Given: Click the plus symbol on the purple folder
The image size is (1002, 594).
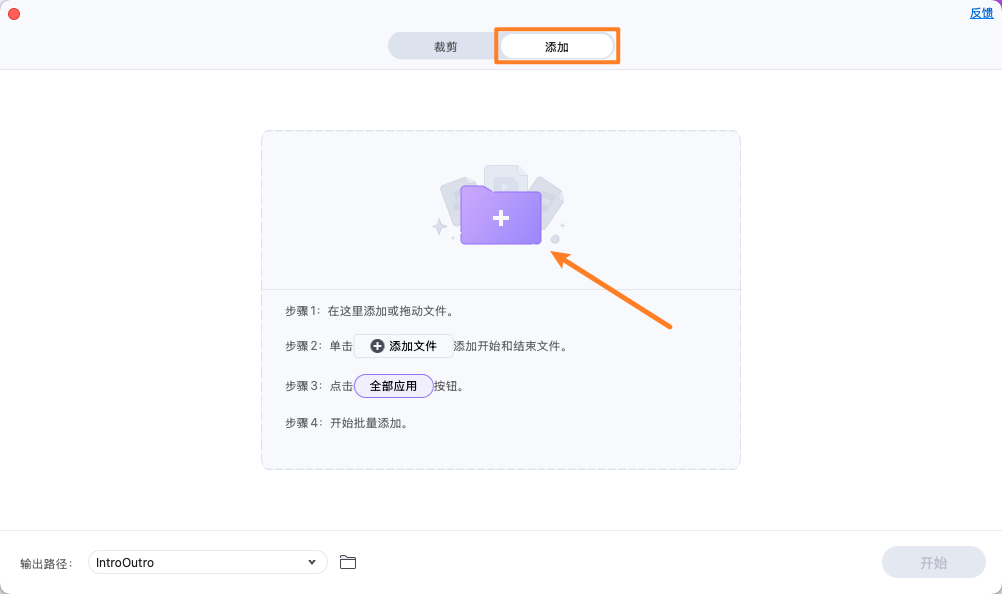Looking at the screenshot, I should click(x=500, y=216).
